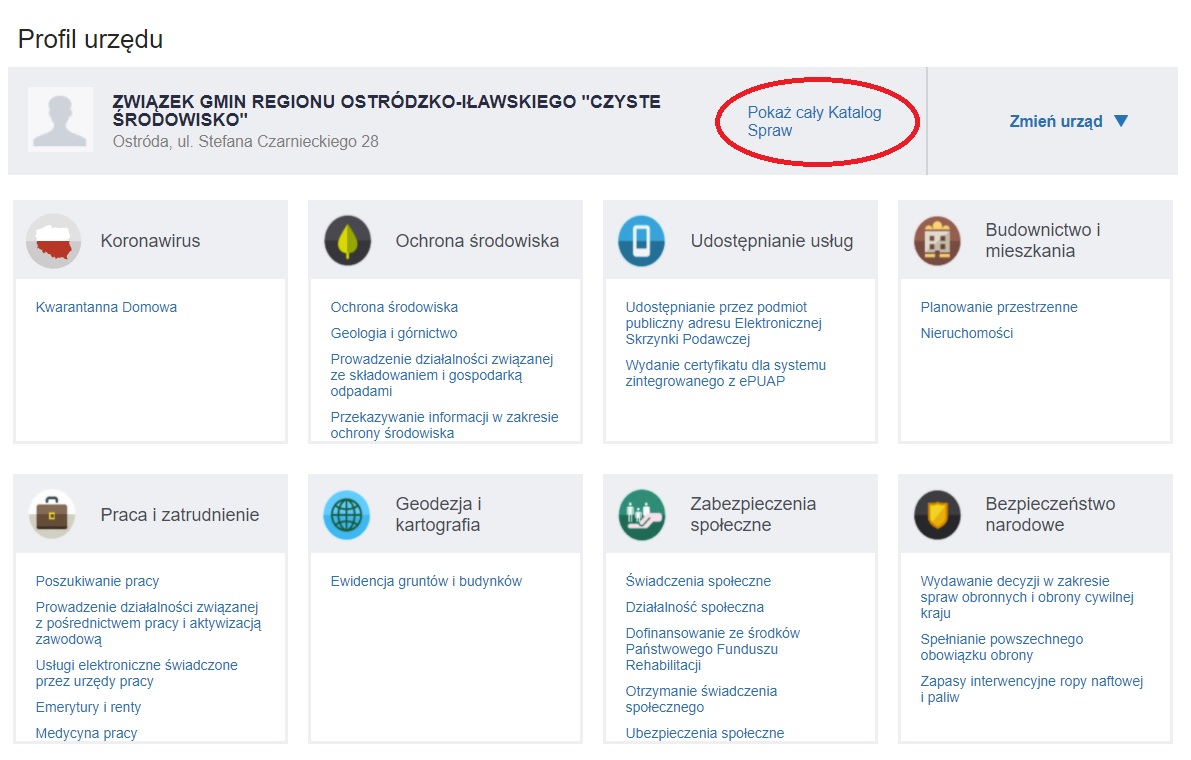Click the Koronawirus Poland map icon

click(x=53, y=241)
